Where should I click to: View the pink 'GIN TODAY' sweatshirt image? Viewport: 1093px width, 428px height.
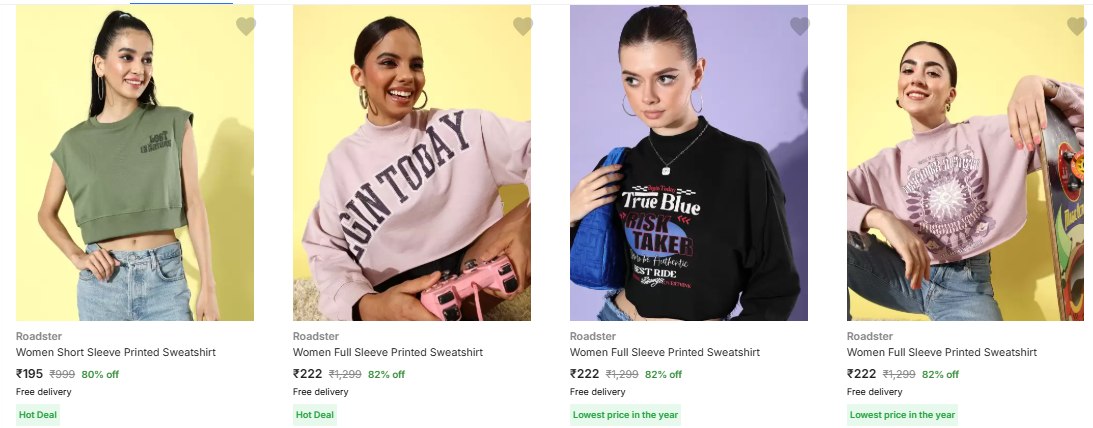tap(411, 163)
